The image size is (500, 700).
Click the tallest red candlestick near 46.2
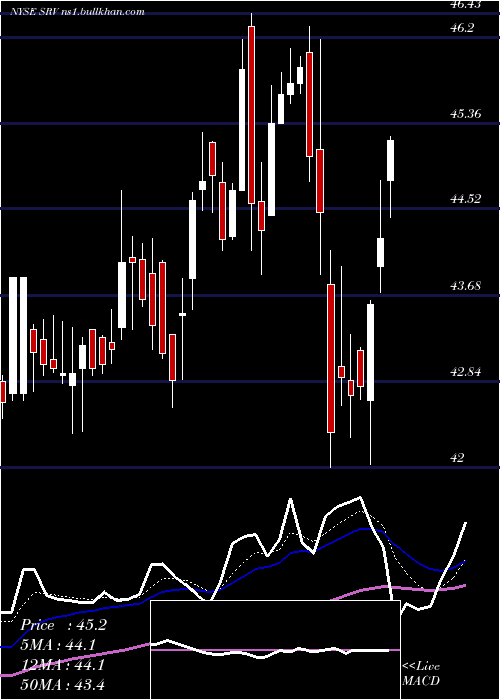(x=251, y=115)
